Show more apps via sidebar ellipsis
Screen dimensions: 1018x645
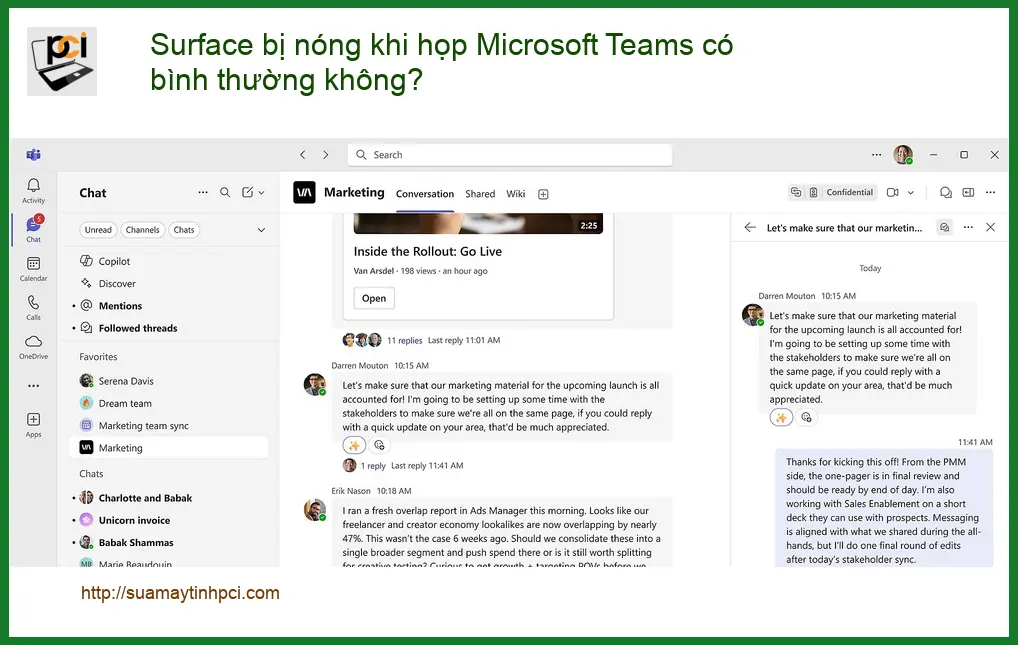pyautogui.click(x=33, y=386)
